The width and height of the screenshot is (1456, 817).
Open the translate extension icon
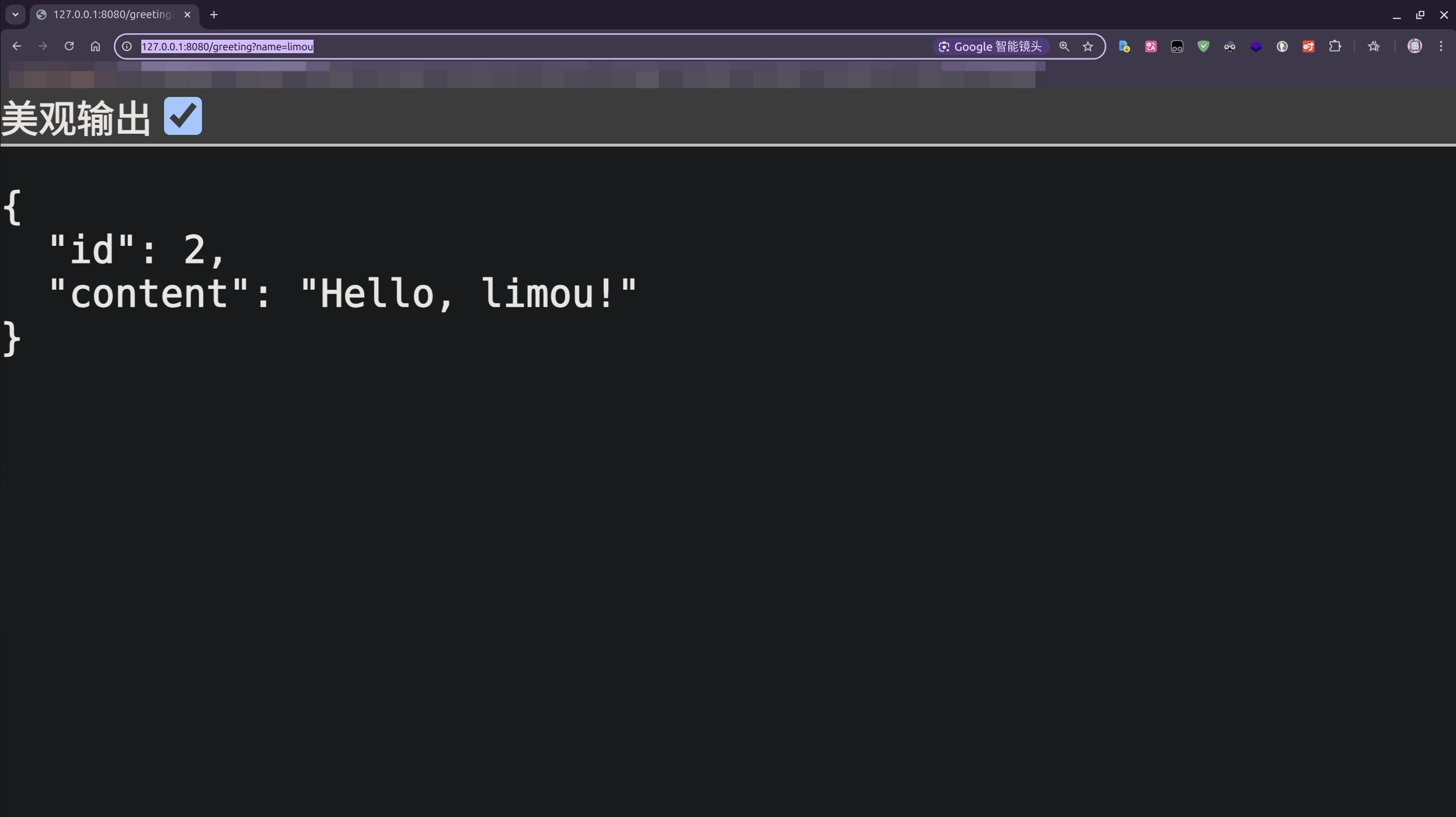coord(1151,47)
